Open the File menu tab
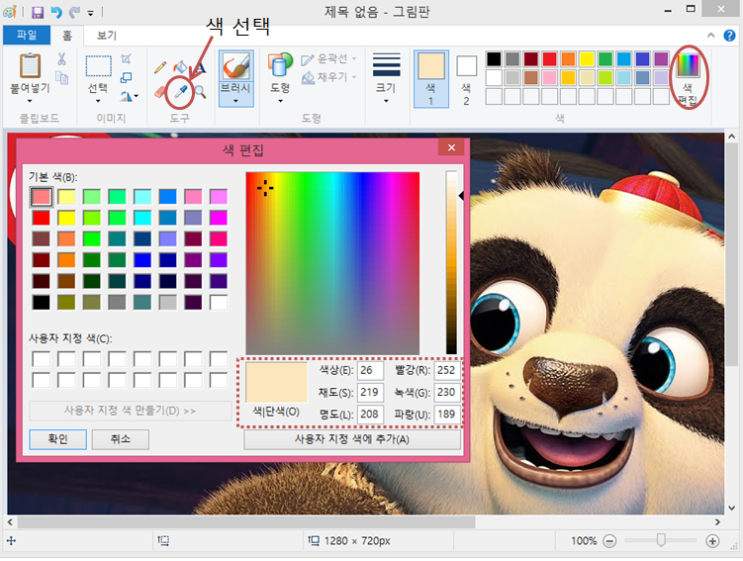The width and height of the screenshot is (743, 561). coord(27,35)
